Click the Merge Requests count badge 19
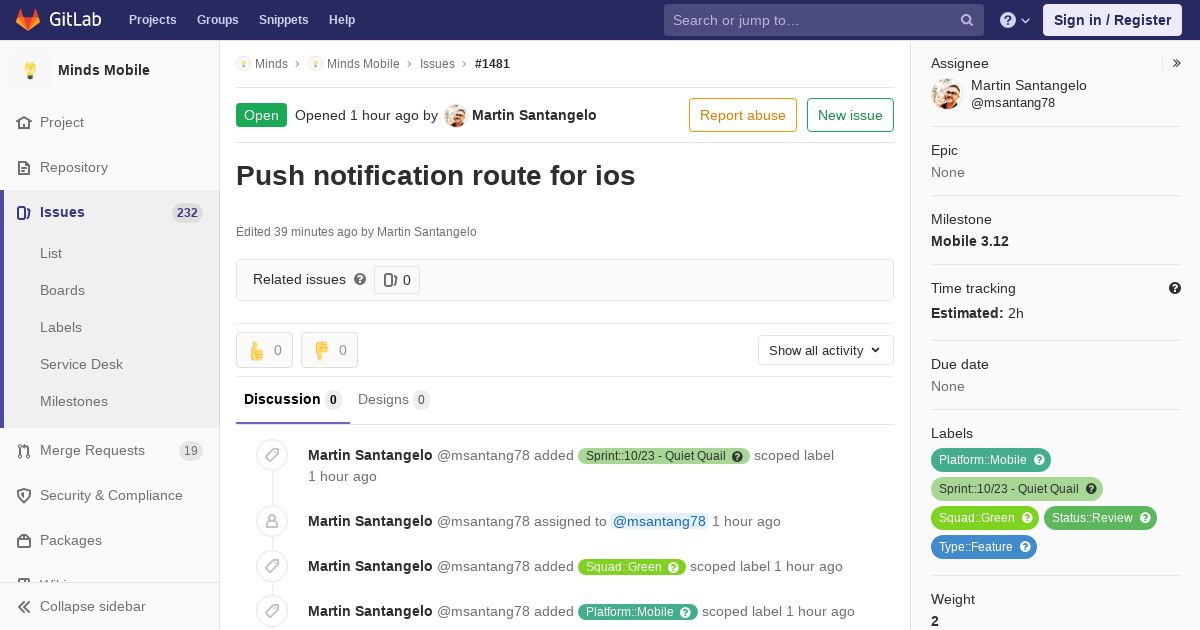1200x630 pixels. tap(191, 451)
